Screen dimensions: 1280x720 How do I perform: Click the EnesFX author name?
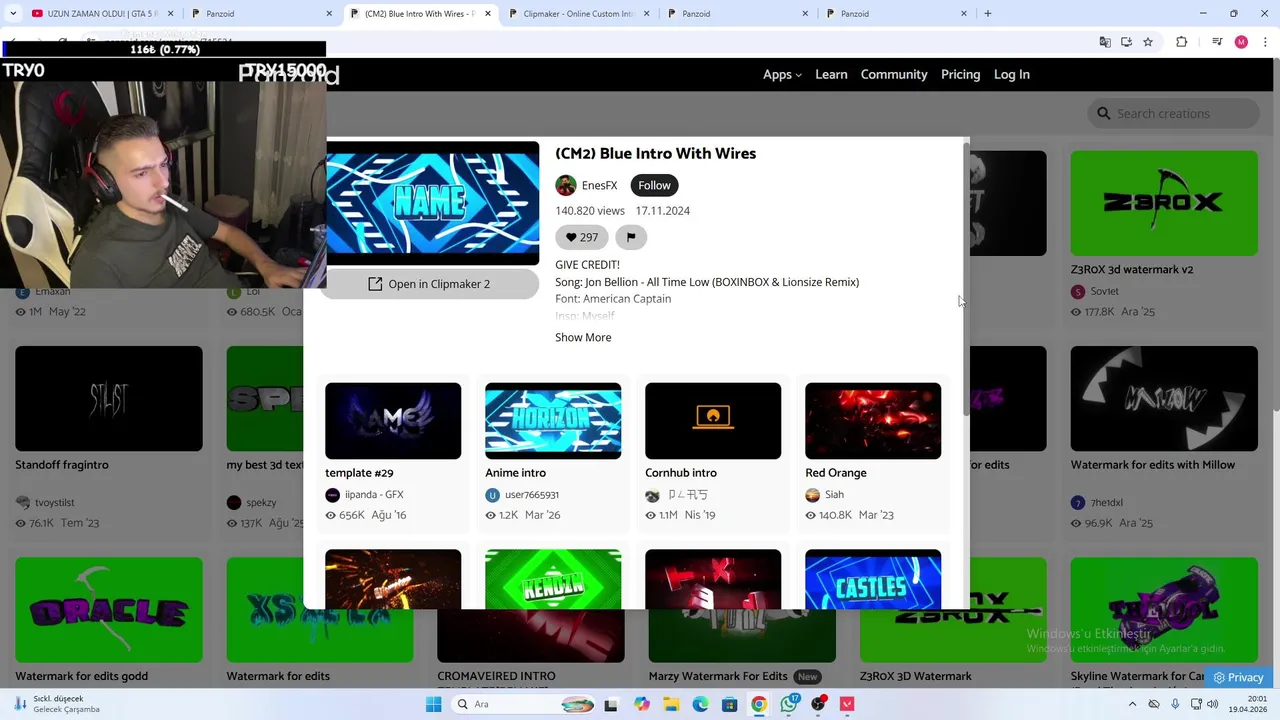pos(599,185)
